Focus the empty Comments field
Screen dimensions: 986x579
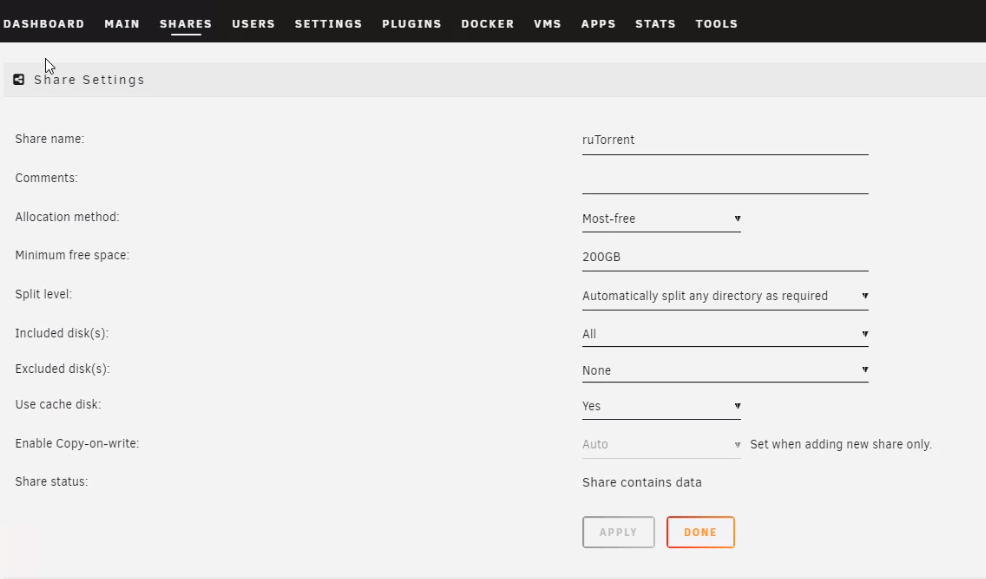[725, 179]
